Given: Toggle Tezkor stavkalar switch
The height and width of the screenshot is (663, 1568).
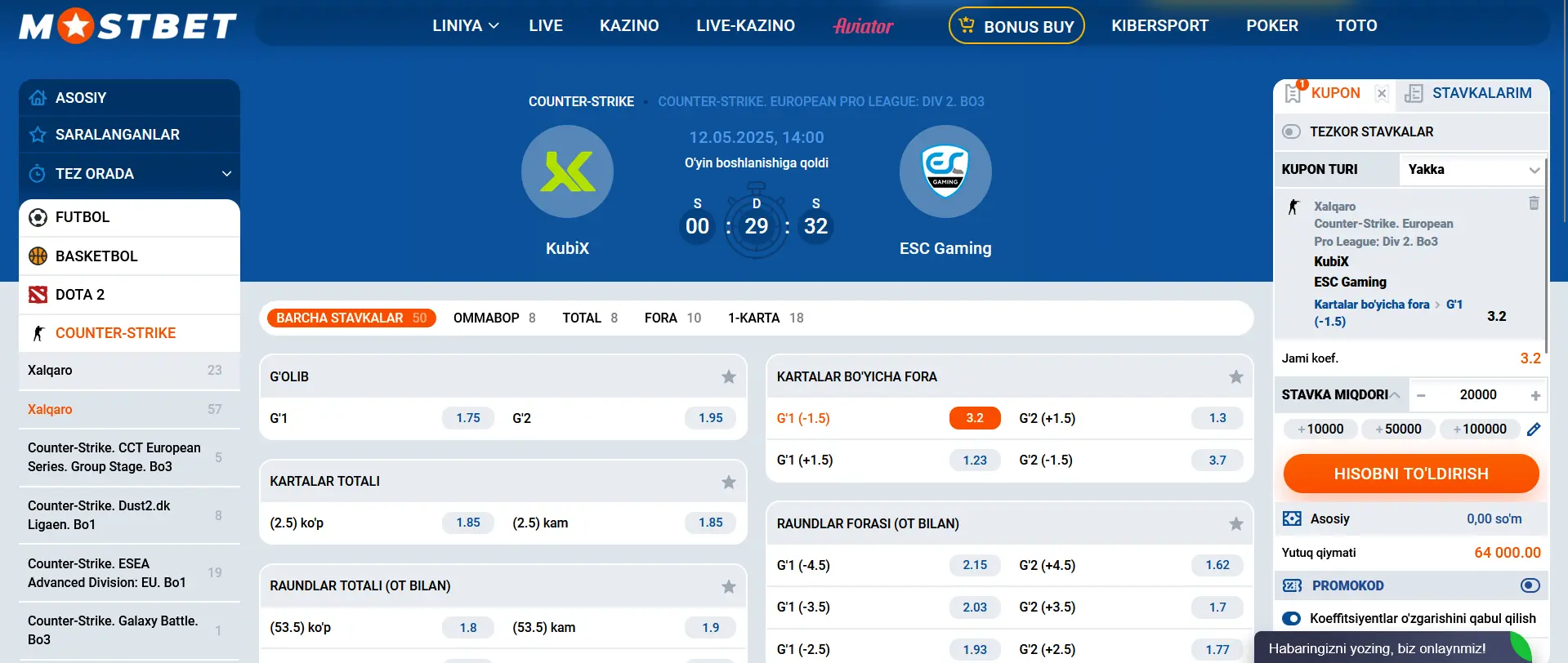Looking at the screenshot, I should point(1292,131).
